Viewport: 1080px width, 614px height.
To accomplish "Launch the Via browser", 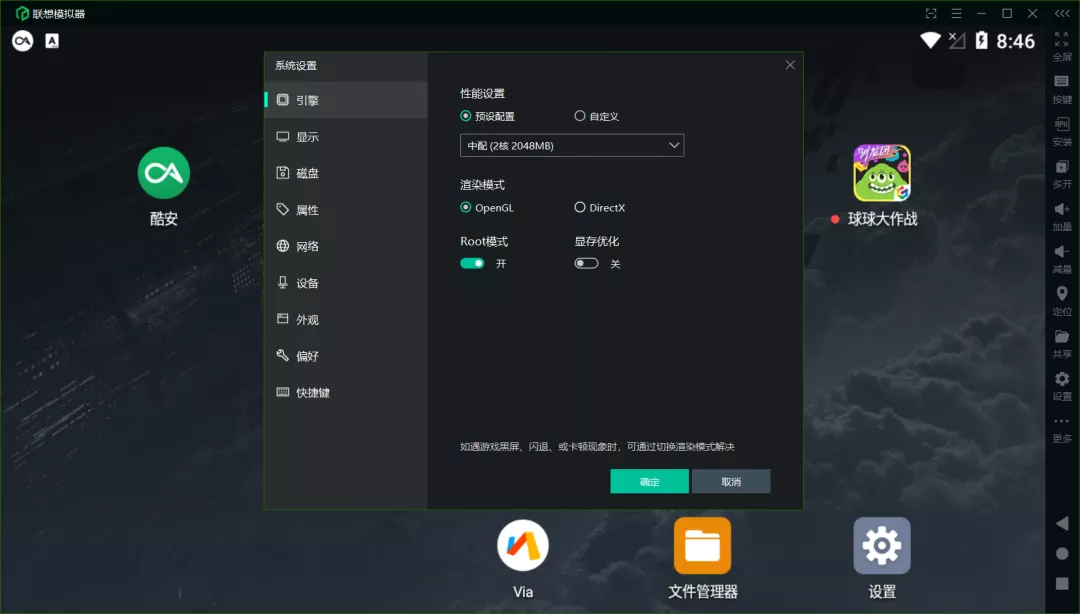I will click(522, 545).
